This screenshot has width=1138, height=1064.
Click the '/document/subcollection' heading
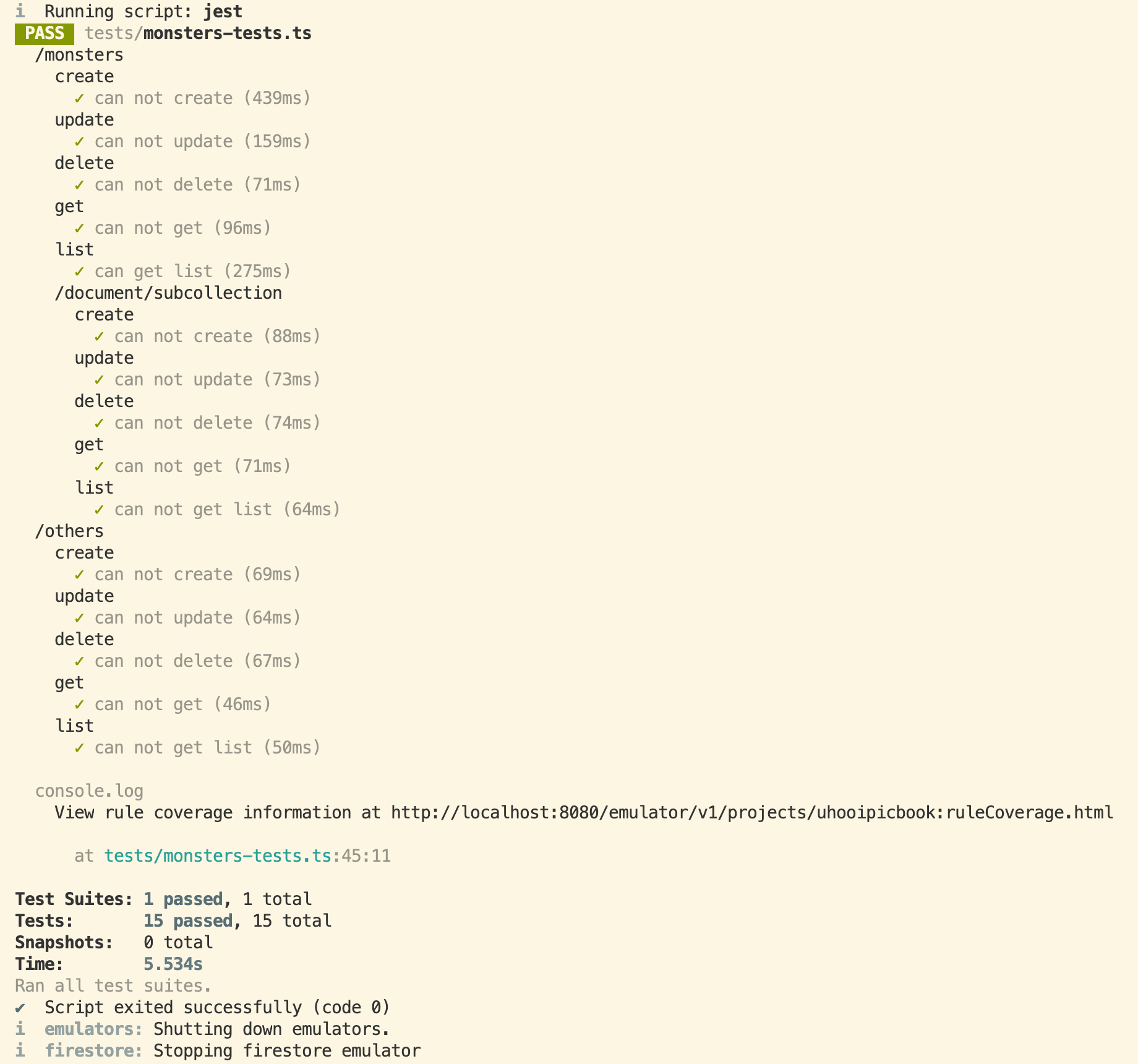[168, 293]
